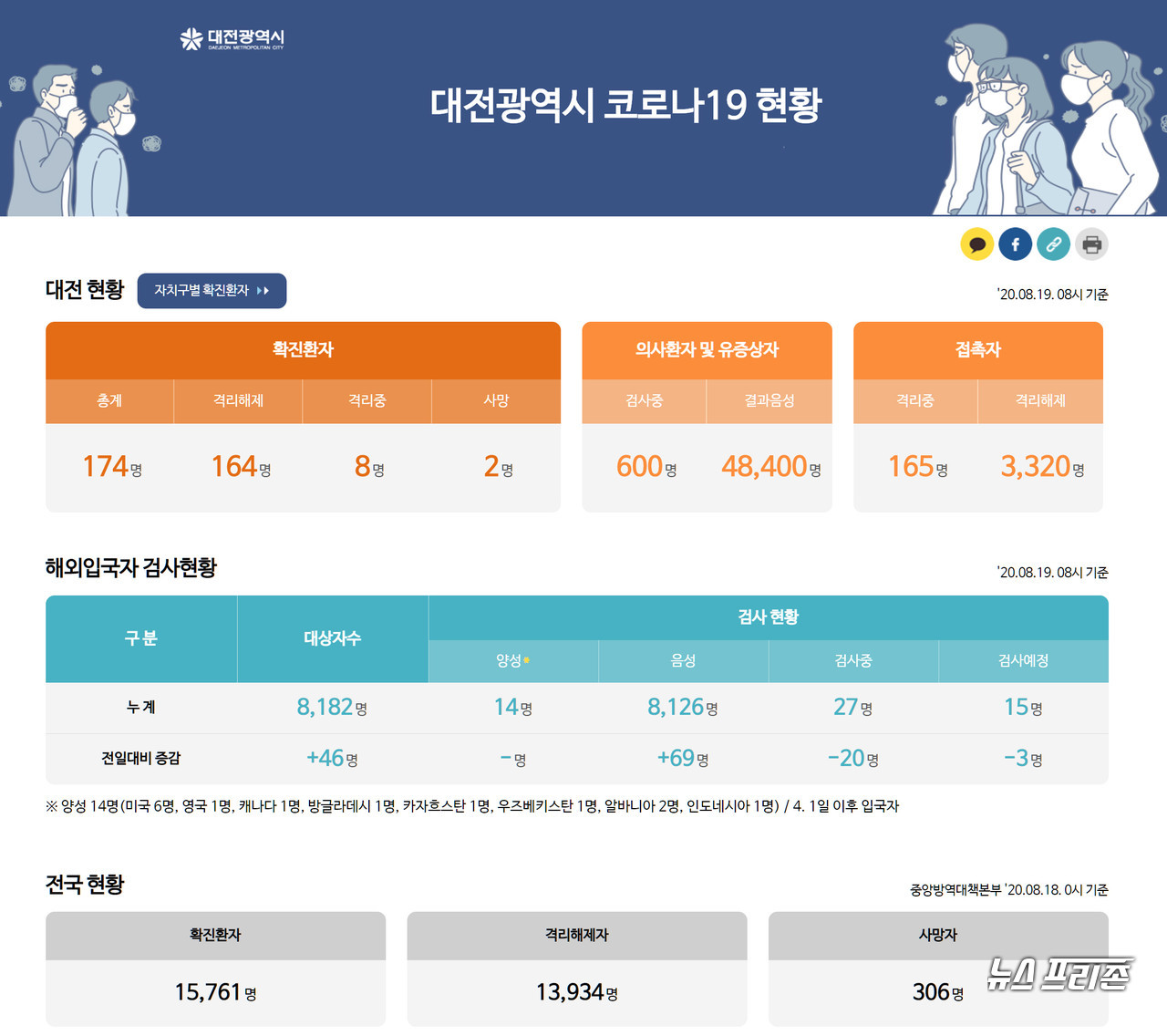
Task: Click the 검사예정 column header
Action: click(1024, 661)
